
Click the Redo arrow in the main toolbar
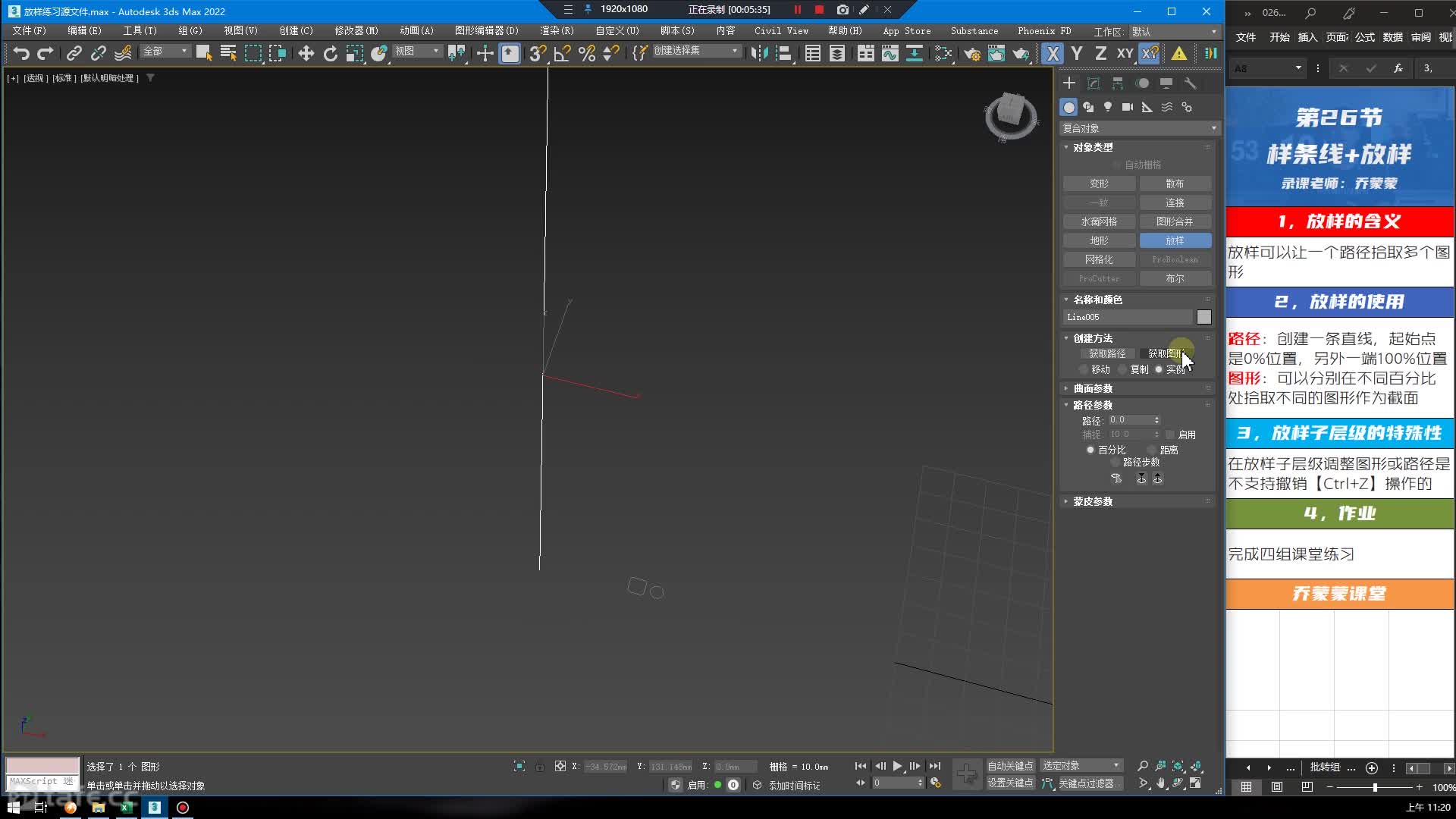tap(45, 53)
